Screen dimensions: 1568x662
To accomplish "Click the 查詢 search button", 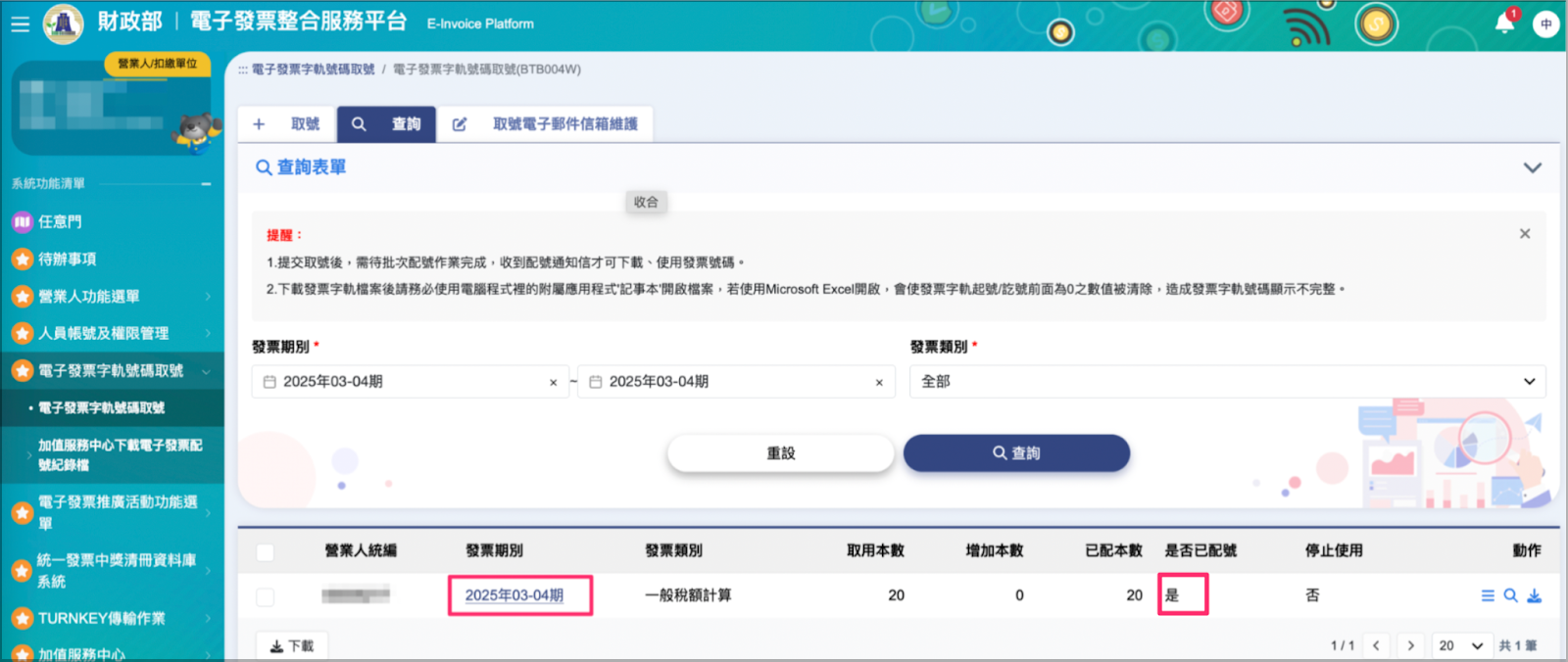I will 1016,453.
